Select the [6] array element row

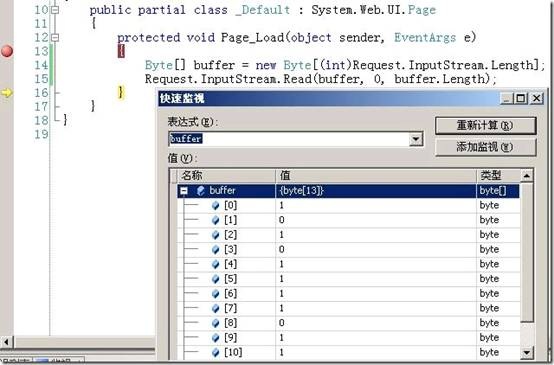tap(348, 294)
